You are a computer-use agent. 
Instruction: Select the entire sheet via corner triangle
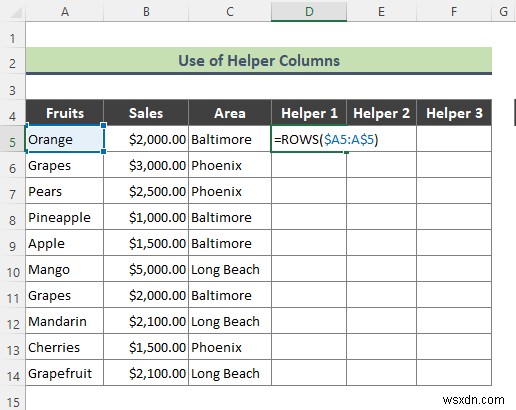15,12
